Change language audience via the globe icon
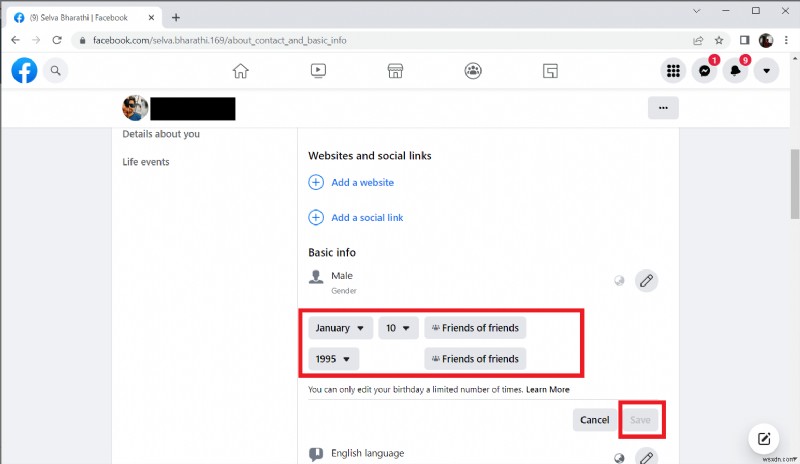This screenshot has width=800, height=464. 619,458
